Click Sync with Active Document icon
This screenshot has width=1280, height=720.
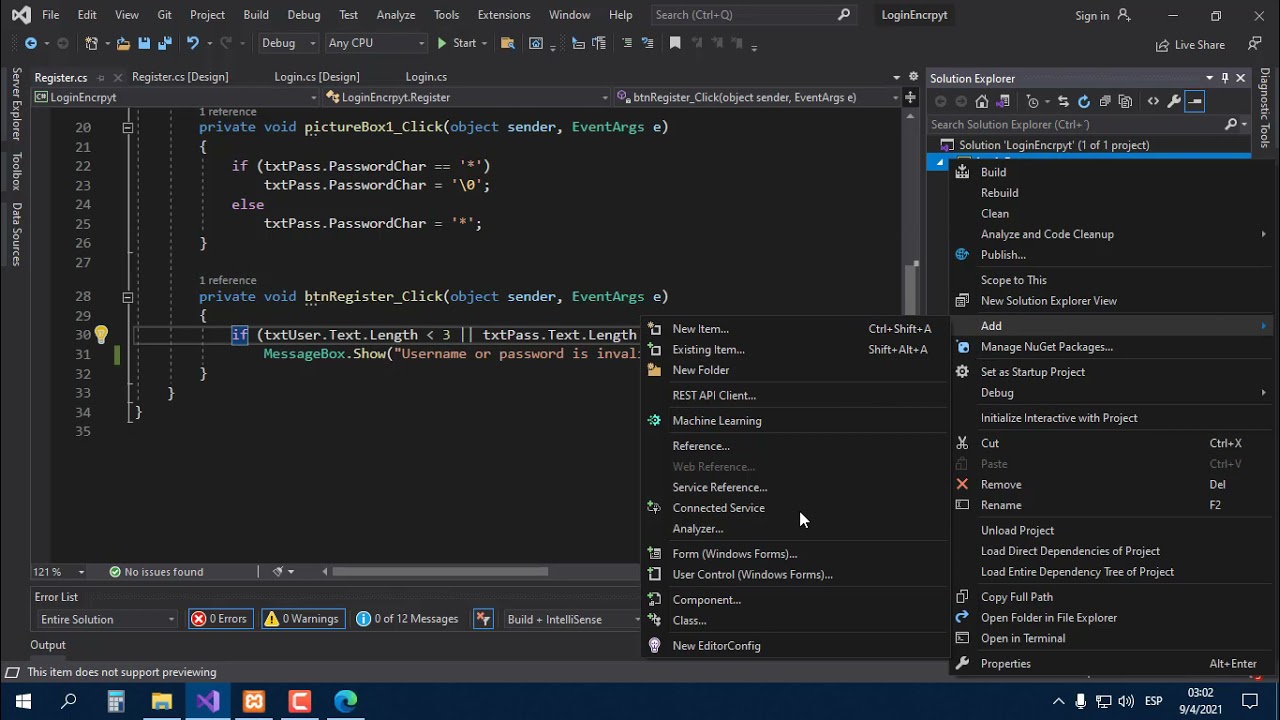[x=1063, y=101]
